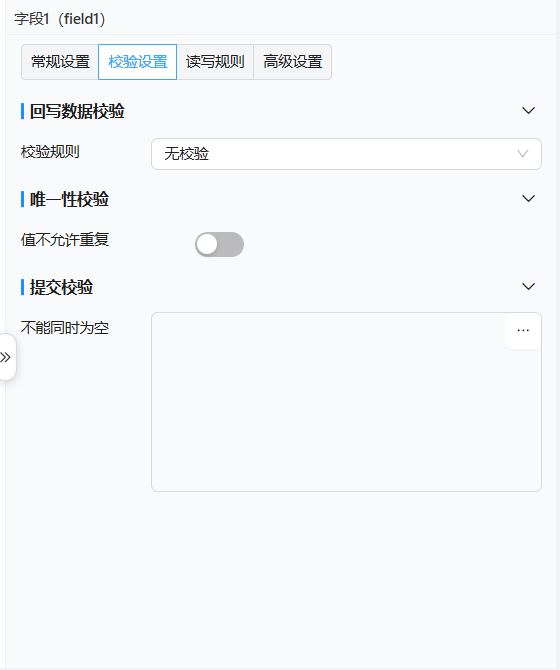Viewport: 560px width, 670px height.
Task: Click the 回写数据校验 section heading
Action: [x=77, y=111]
